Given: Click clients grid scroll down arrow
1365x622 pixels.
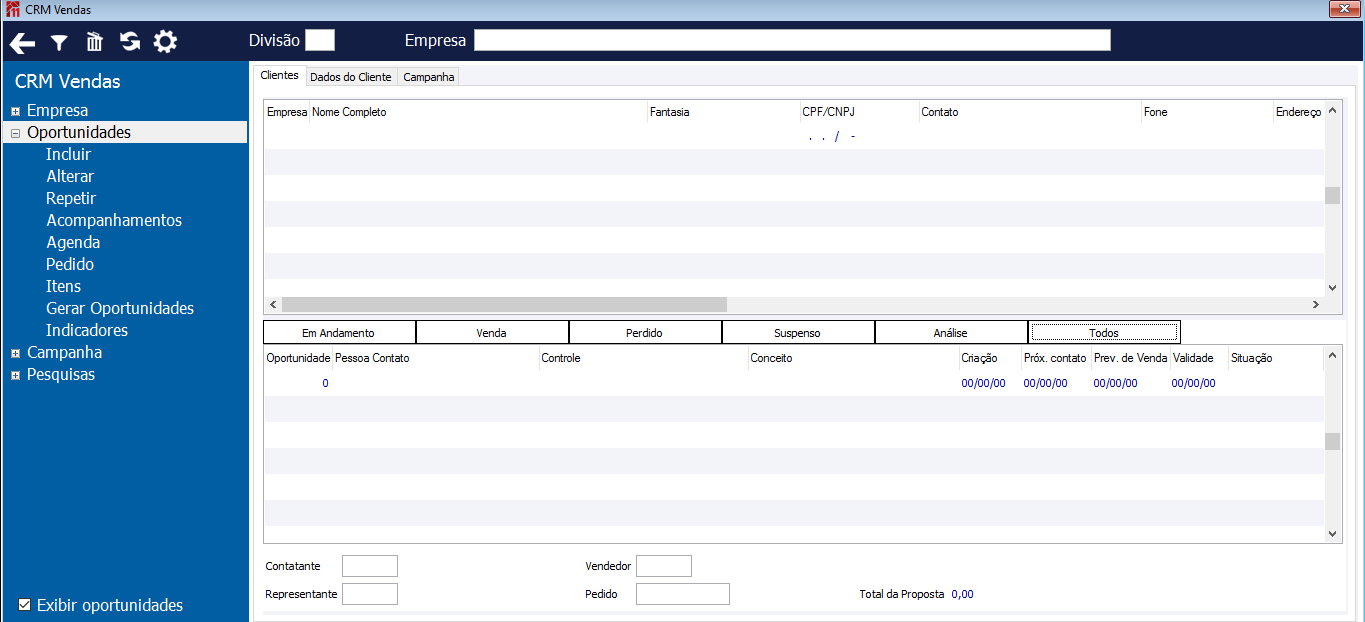Looking at the screenshot, I should pyautogui.click(x=1332, y=287).
